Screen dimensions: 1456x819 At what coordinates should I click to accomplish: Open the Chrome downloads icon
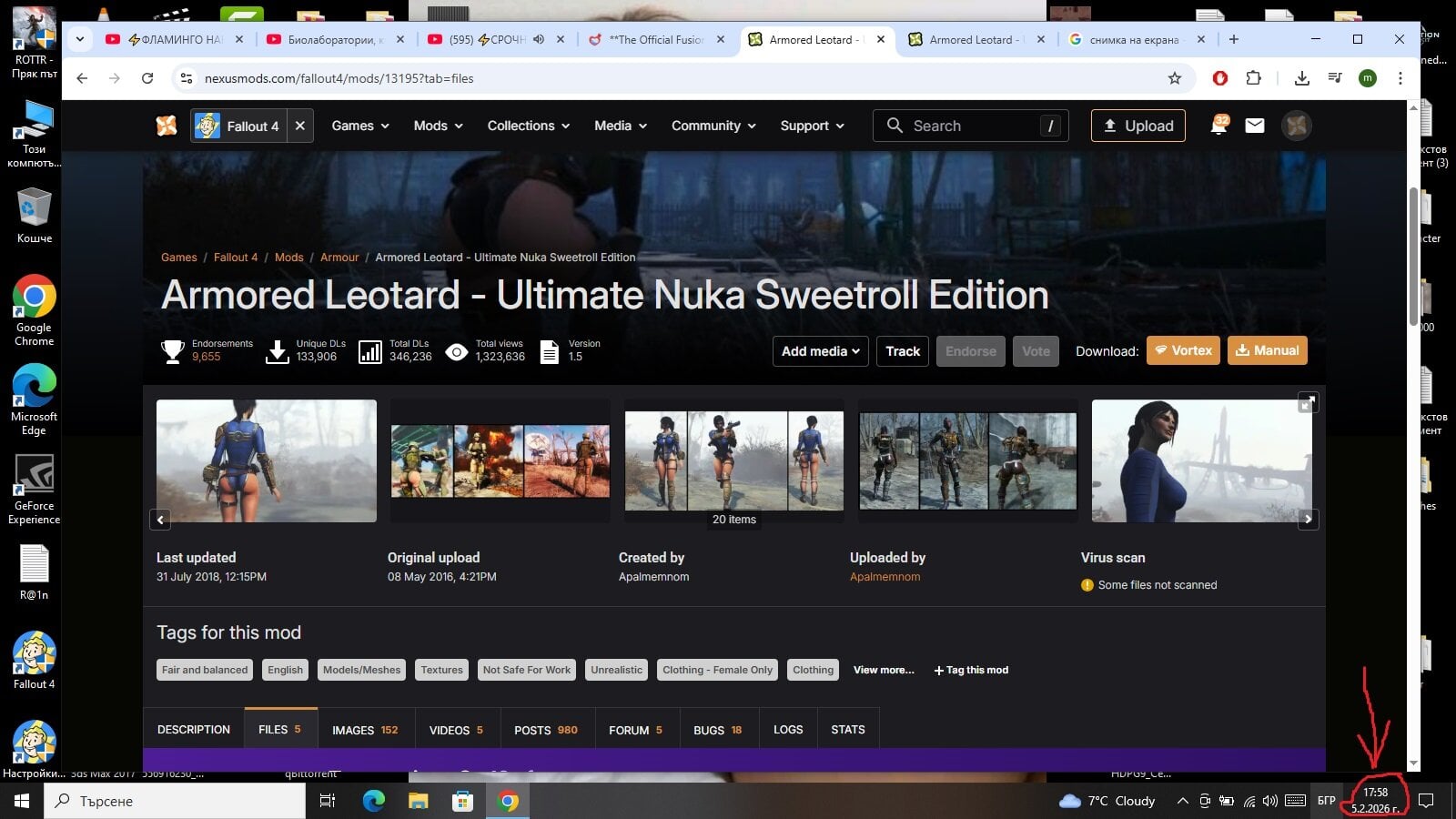1302,78
